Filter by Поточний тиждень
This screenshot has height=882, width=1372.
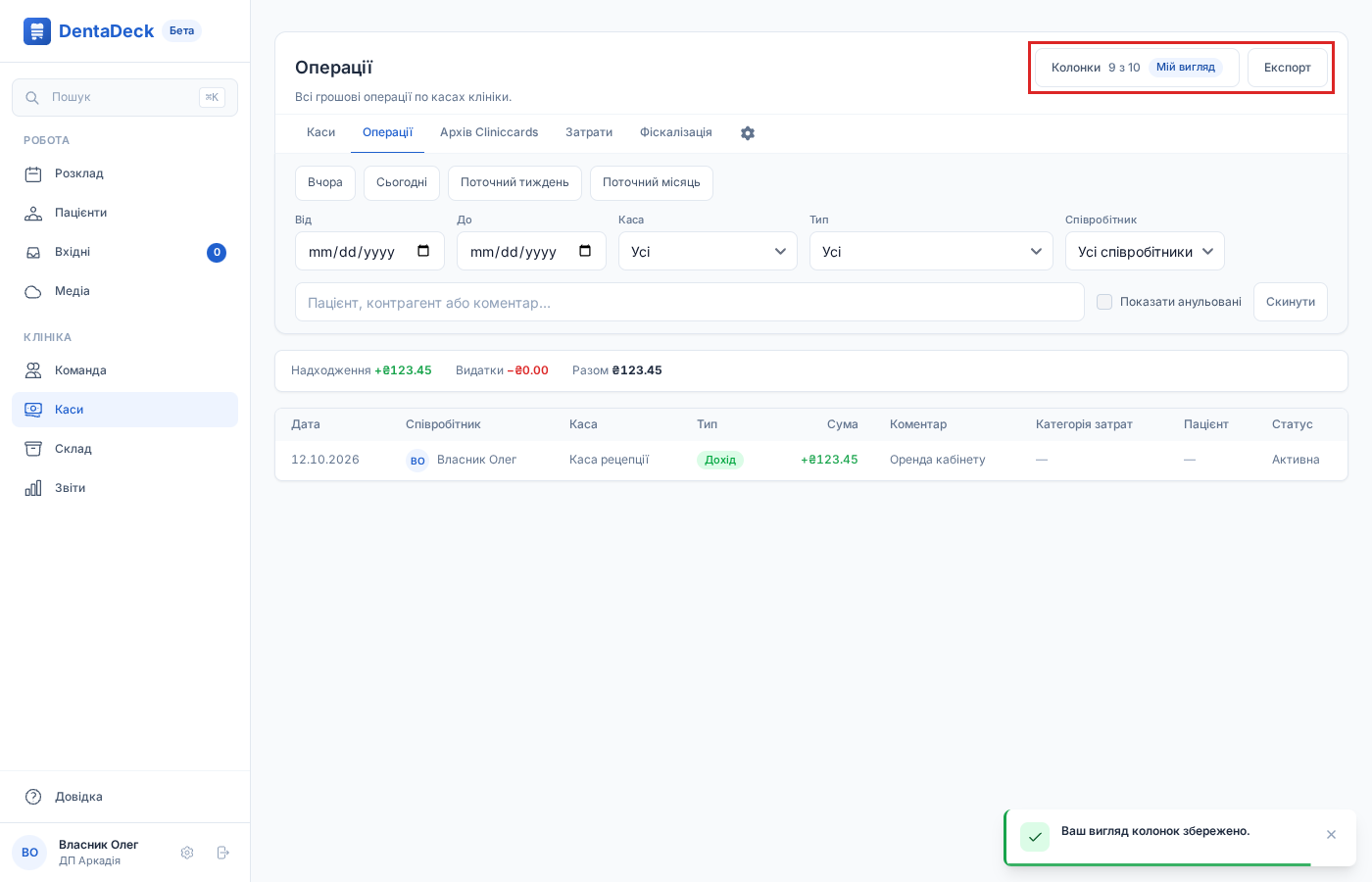coord(514,182)
